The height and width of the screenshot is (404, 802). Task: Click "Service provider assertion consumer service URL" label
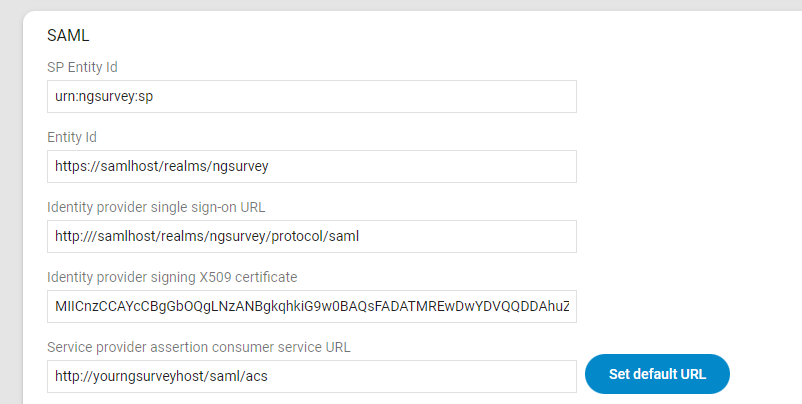[x=198, y=347]
